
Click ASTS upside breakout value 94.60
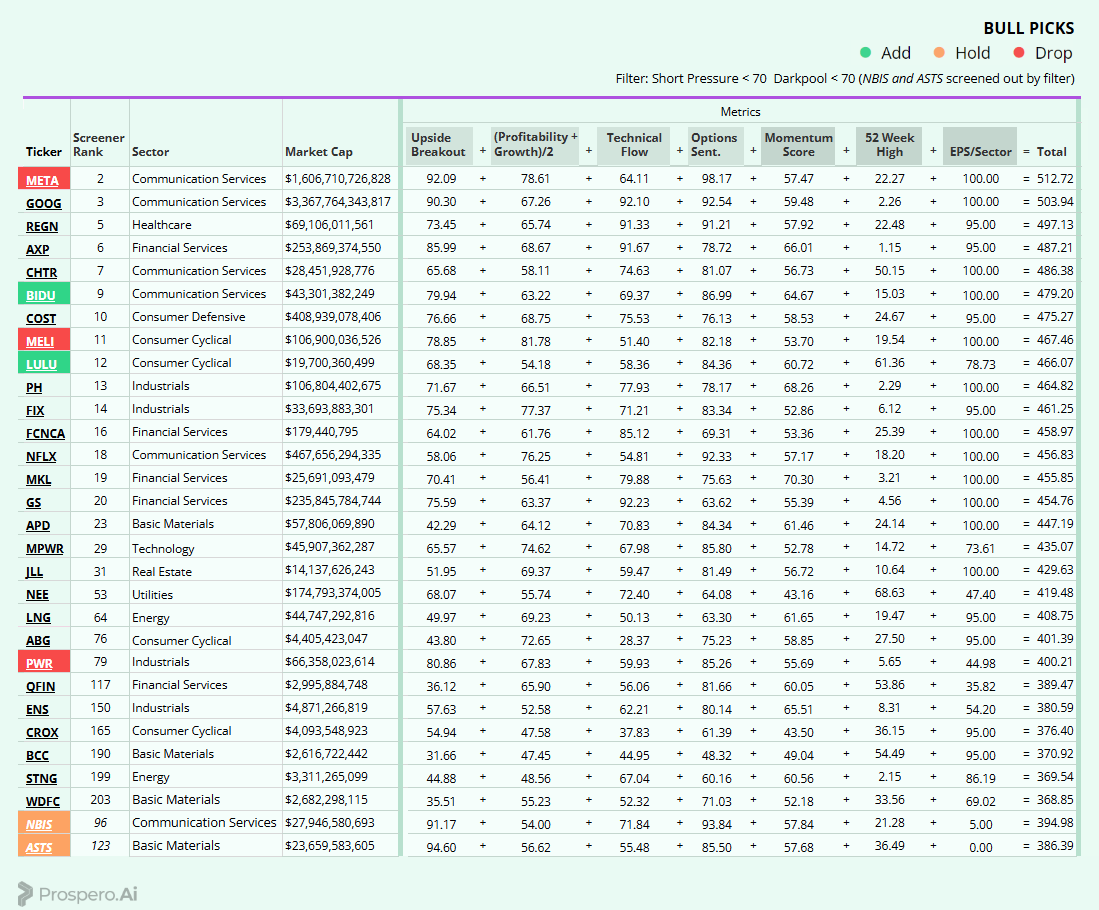tap(441, 848)
